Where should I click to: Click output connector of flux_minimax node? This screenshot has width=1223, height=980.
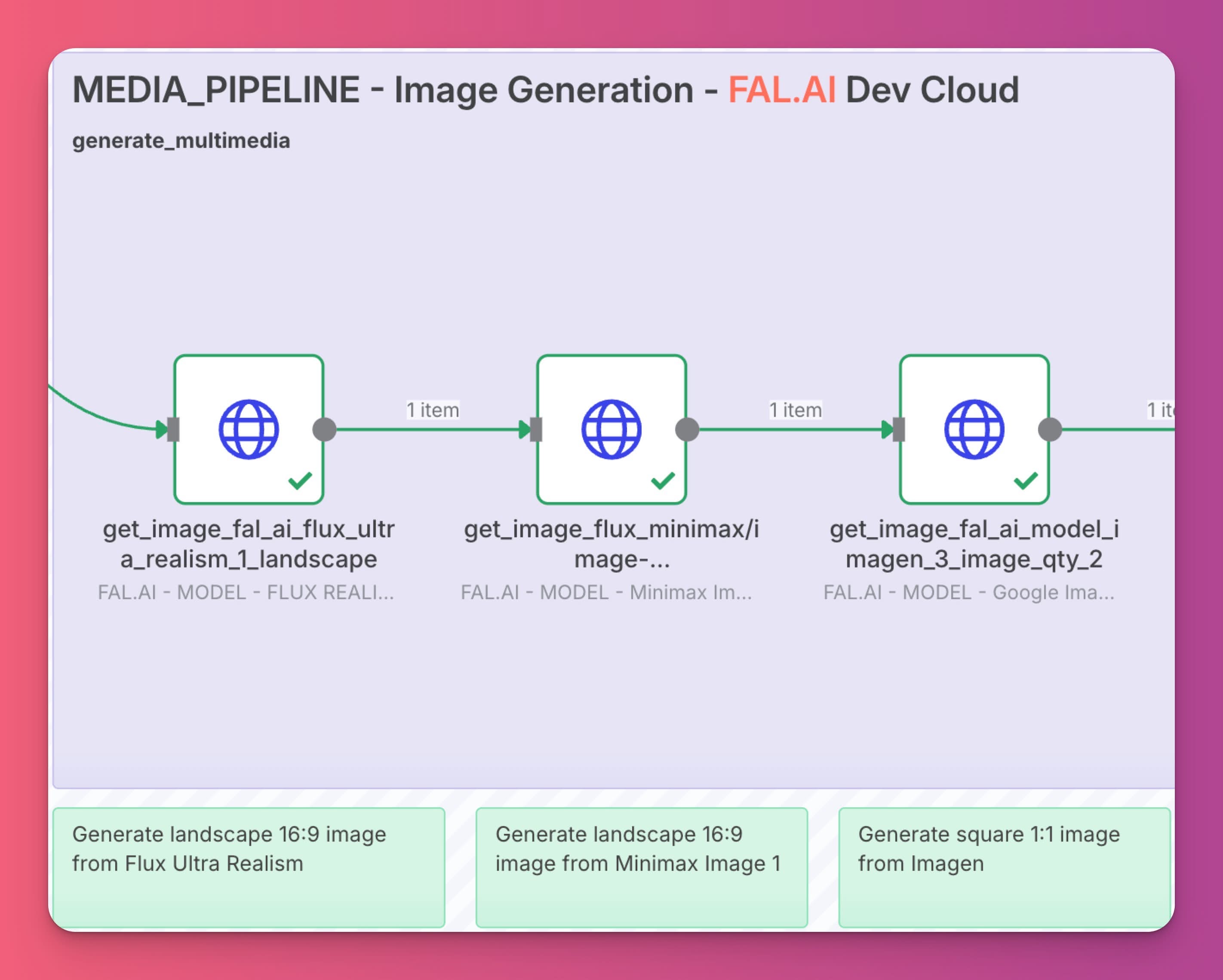tap(687, 429)
